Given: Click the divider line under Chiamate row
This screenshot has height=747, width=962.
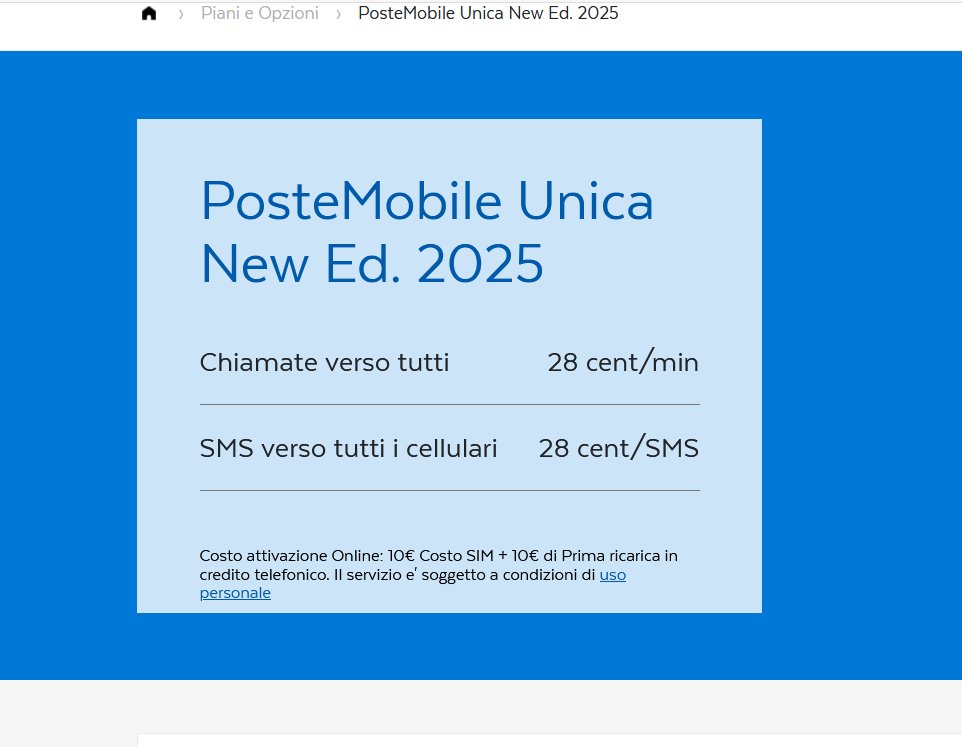Looking at the screenshot, I should pyautogui.click(x=449, y=405).
